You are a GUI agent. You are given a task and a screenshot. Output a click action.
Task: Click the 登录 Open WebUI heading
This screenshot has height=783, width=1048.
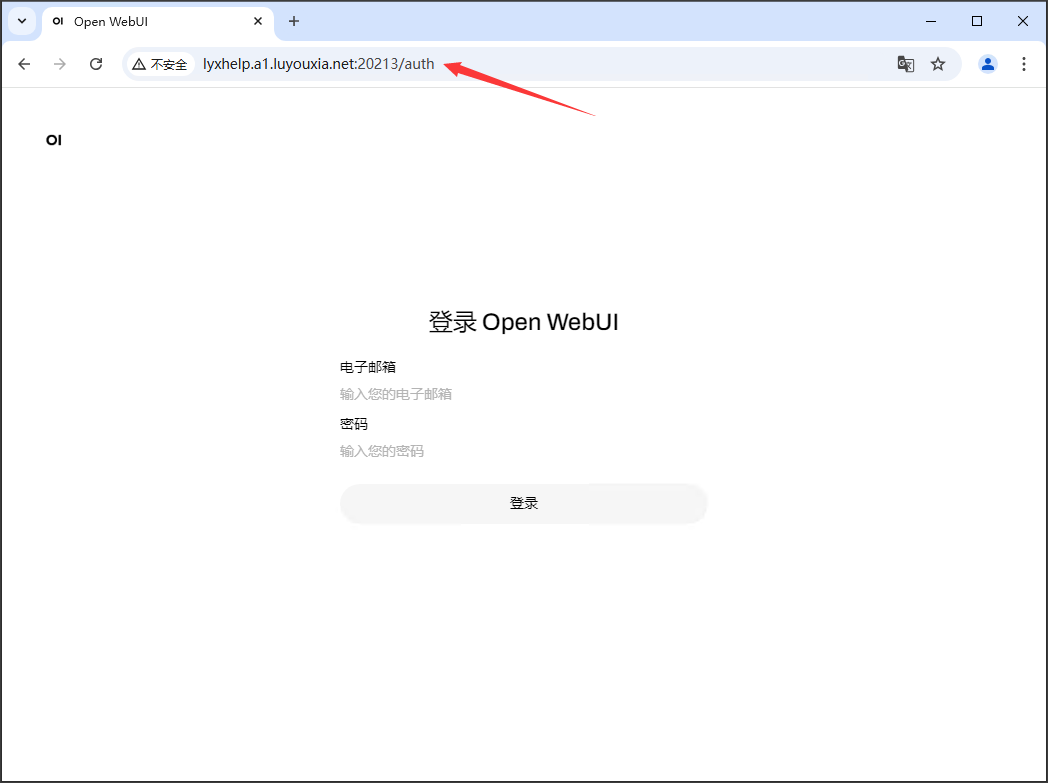click(x=523, y=322)
